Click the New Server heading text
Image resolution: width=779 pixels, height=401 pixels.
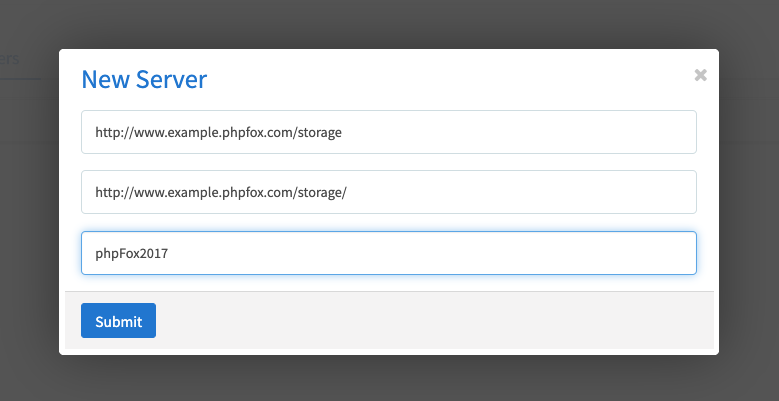(144, 79)
